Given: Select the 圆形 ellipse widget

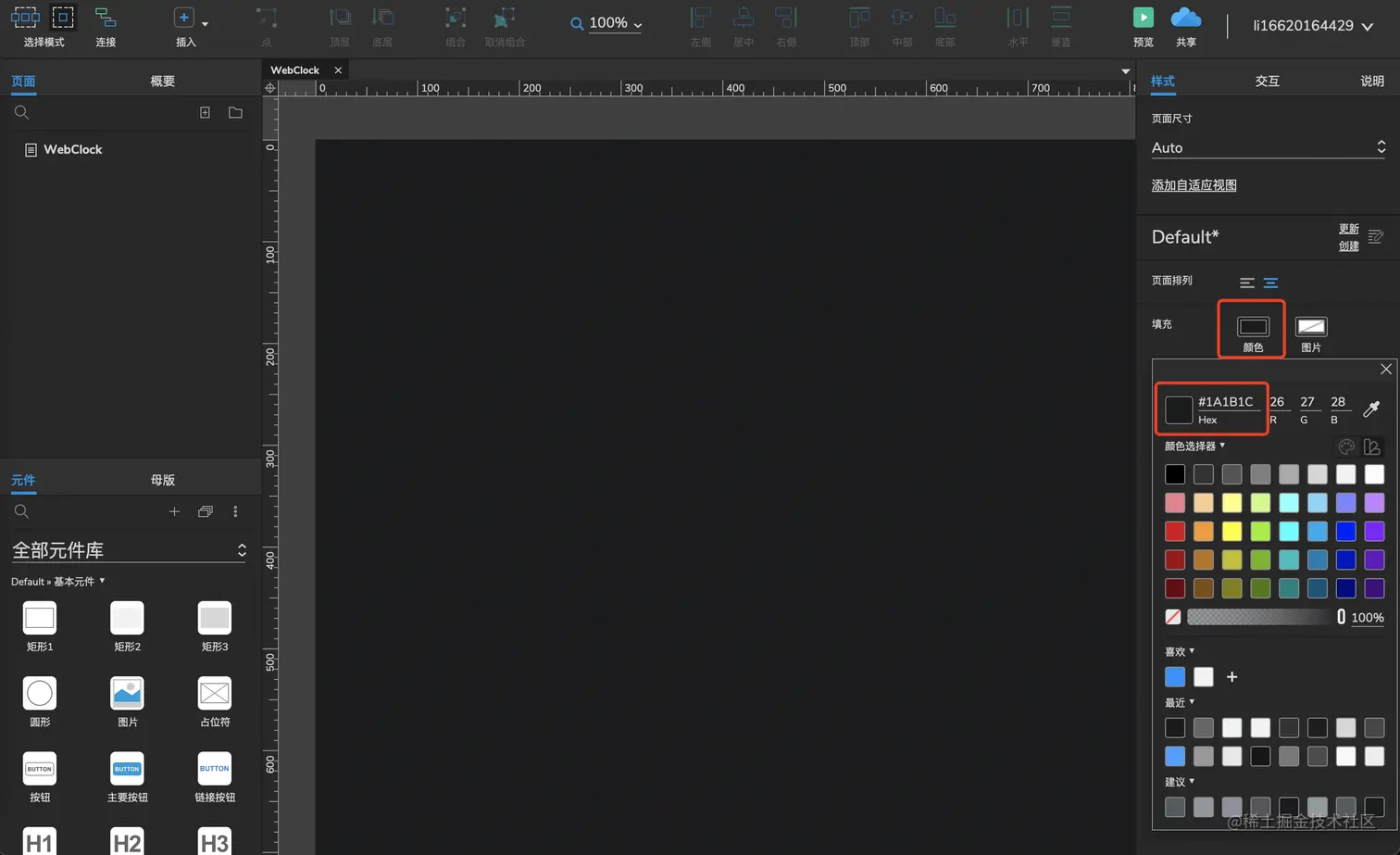Looking at the screenshot, I should [40, 693].
